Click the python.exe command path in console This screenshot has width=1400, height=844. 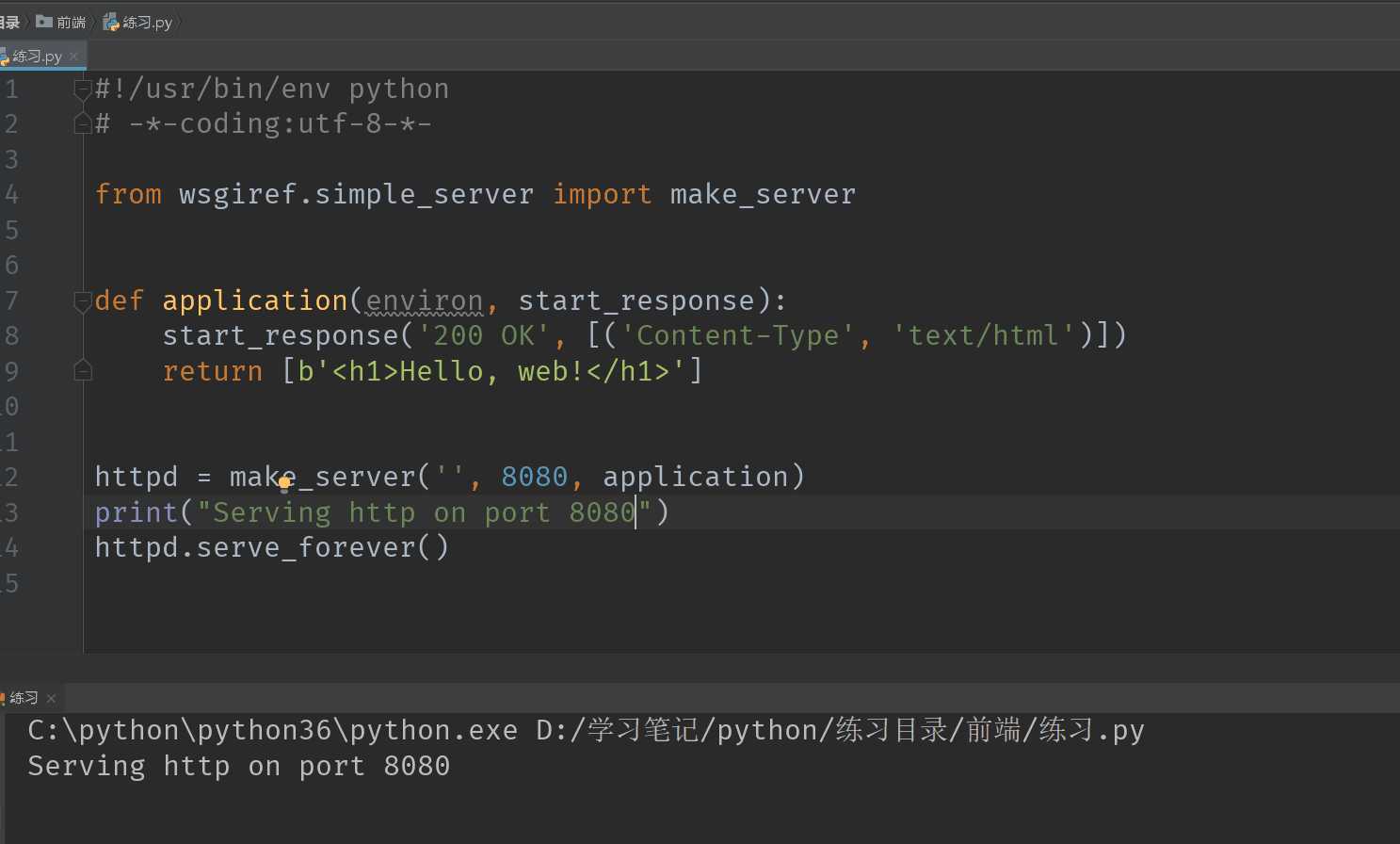coord(273,731)
